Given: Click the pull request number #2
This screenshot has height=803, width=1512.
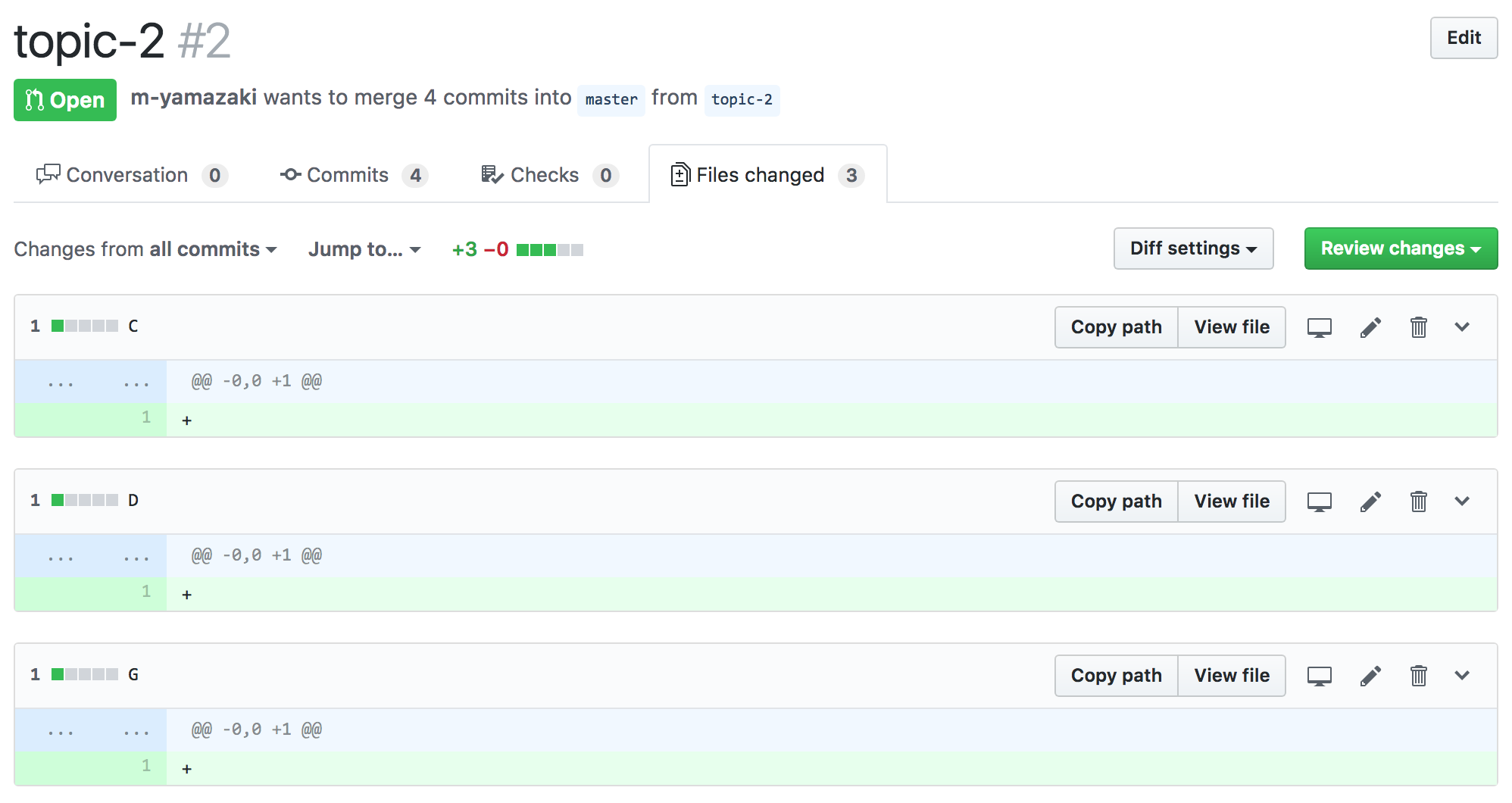Looking at the screenshot, I should [204, 41].
